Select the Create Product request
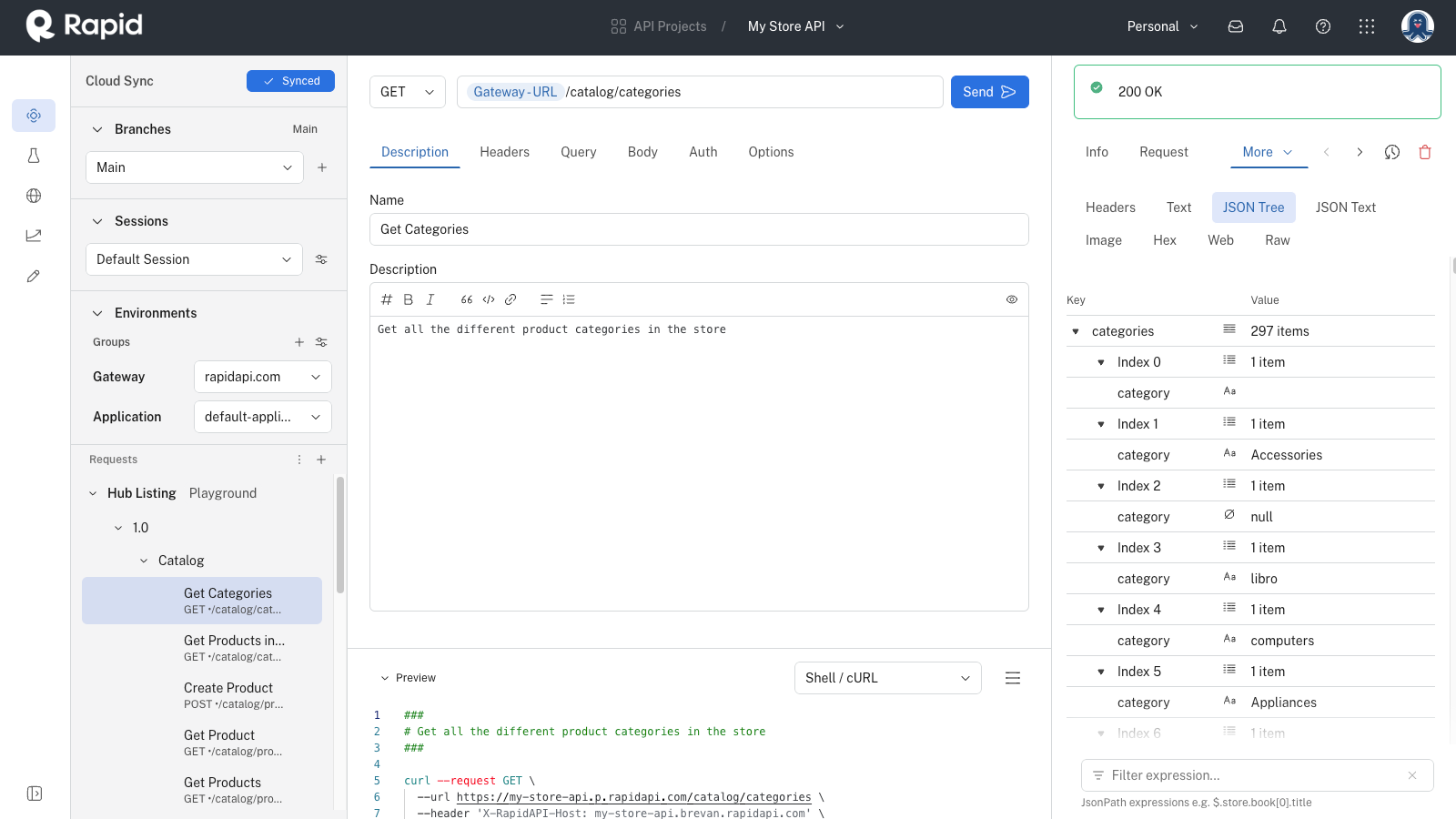 point(202,695)
